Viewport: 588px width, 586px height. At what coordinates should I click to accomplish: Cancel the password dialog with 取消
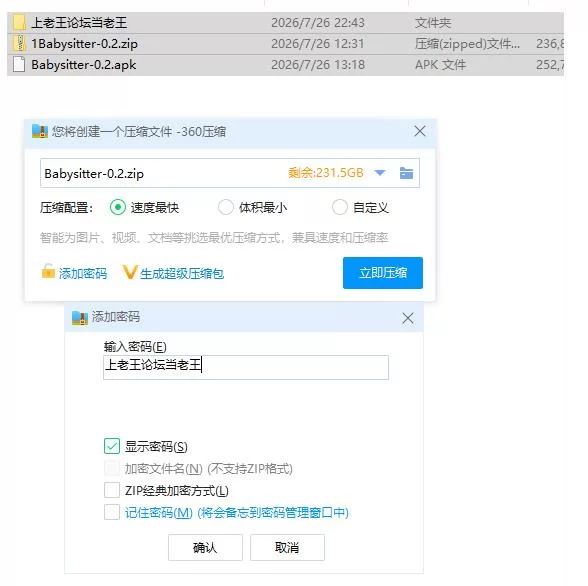(287, 548)
